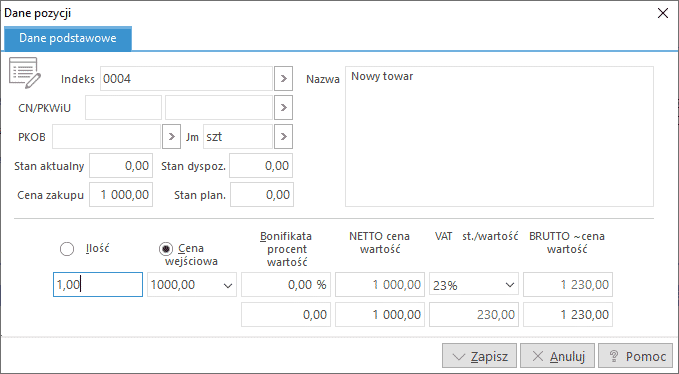679x374 pixels.
Task: Switch to the Dane podstawowe tab
Action: pos(68,38)
